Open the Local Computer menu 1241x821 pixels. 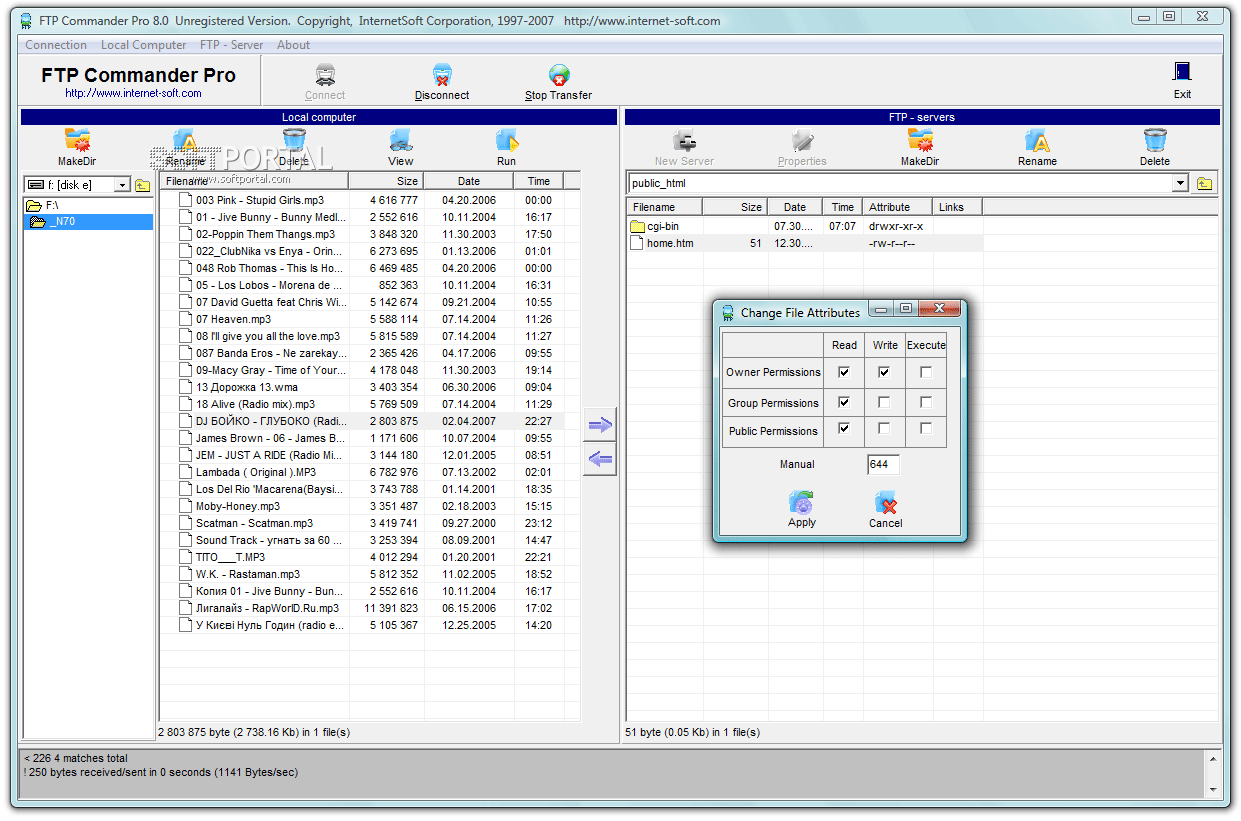pos(143,45)
